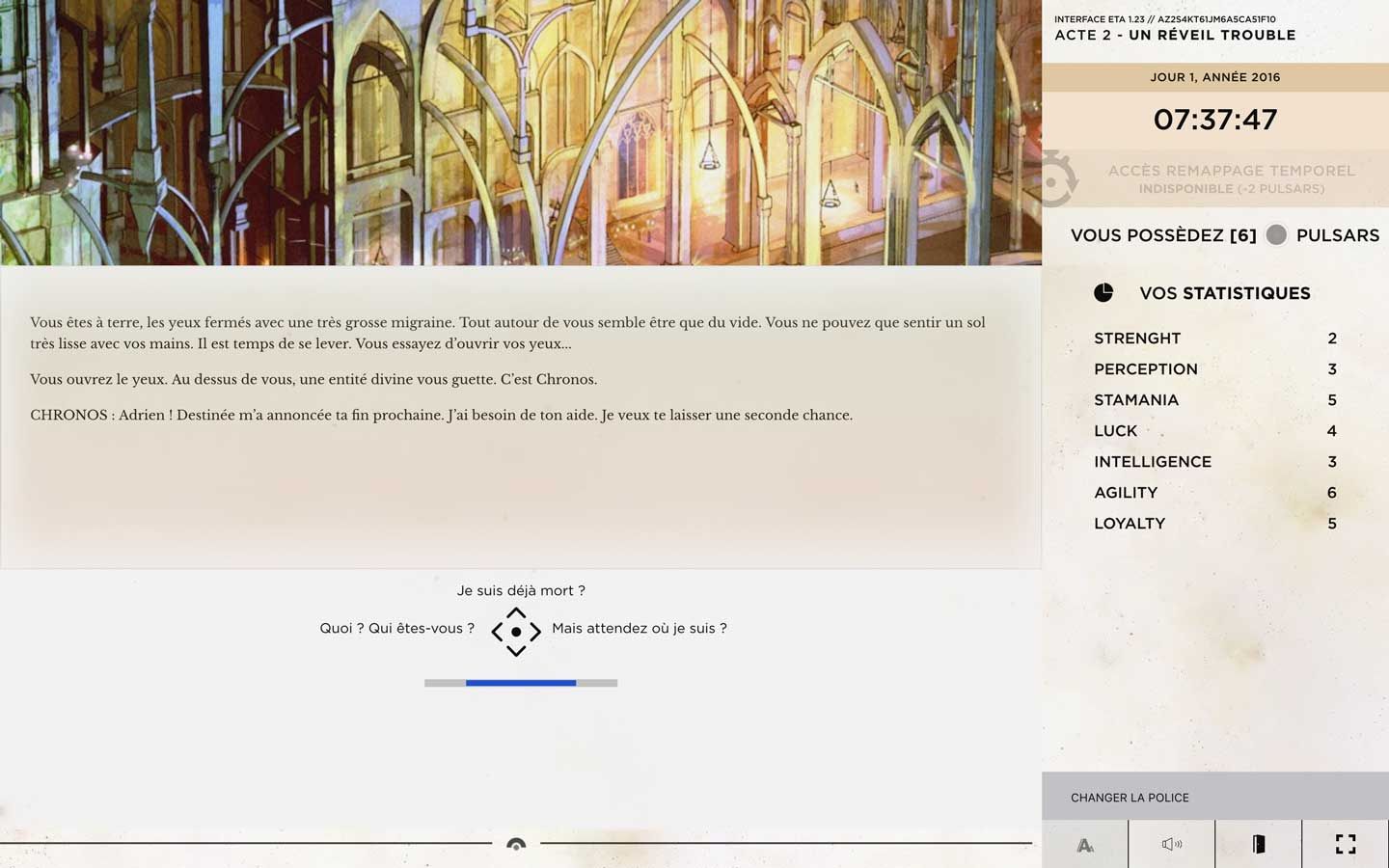This screenshot has width=1389, height=868.
Task: Click the 'Interface ETA 1.23' version text
Action: [1165, 19]
